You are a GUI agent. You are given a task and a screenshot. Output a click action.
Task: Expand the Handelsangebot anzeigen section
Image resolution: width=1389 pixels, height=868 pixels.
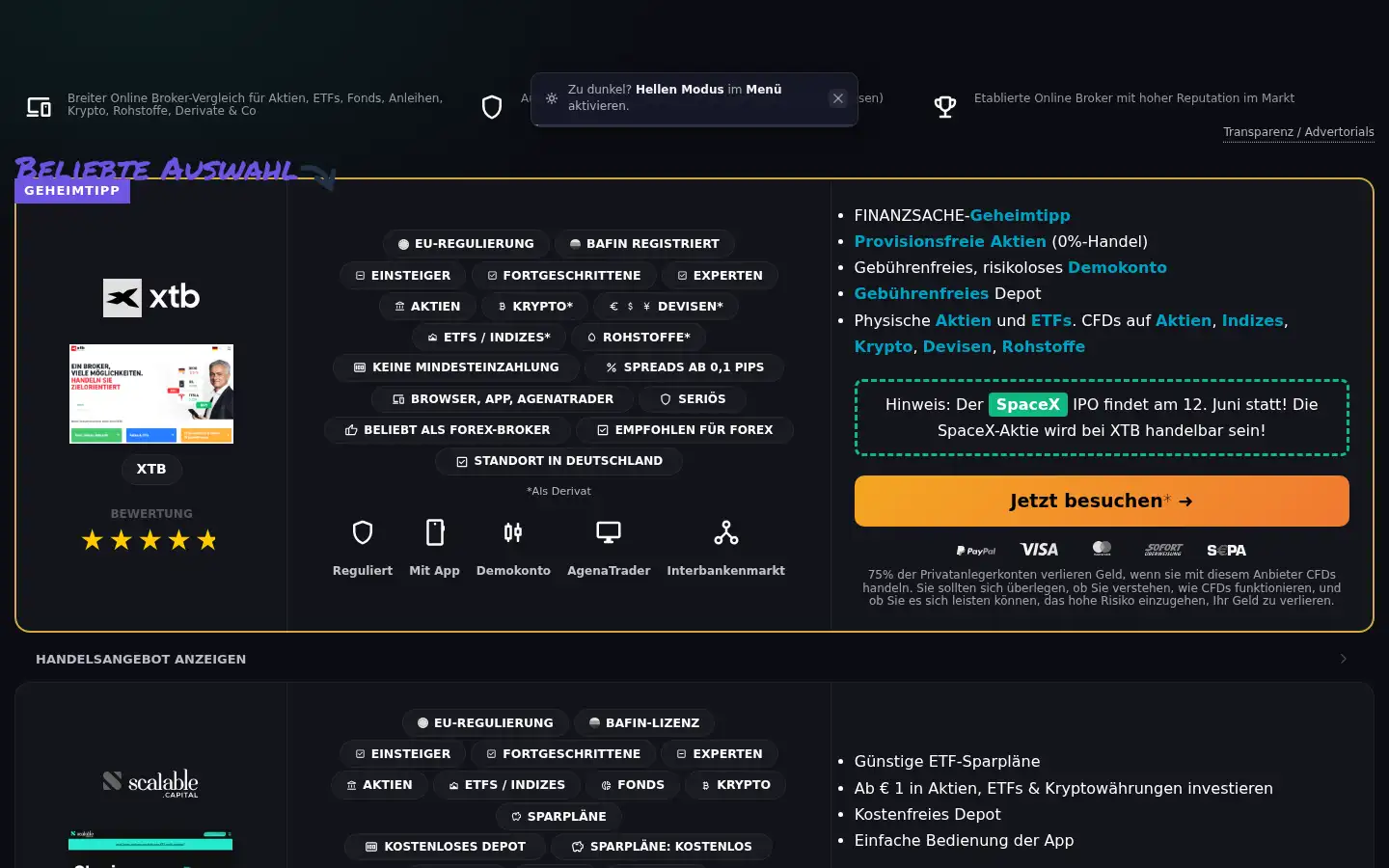[694, 660]
